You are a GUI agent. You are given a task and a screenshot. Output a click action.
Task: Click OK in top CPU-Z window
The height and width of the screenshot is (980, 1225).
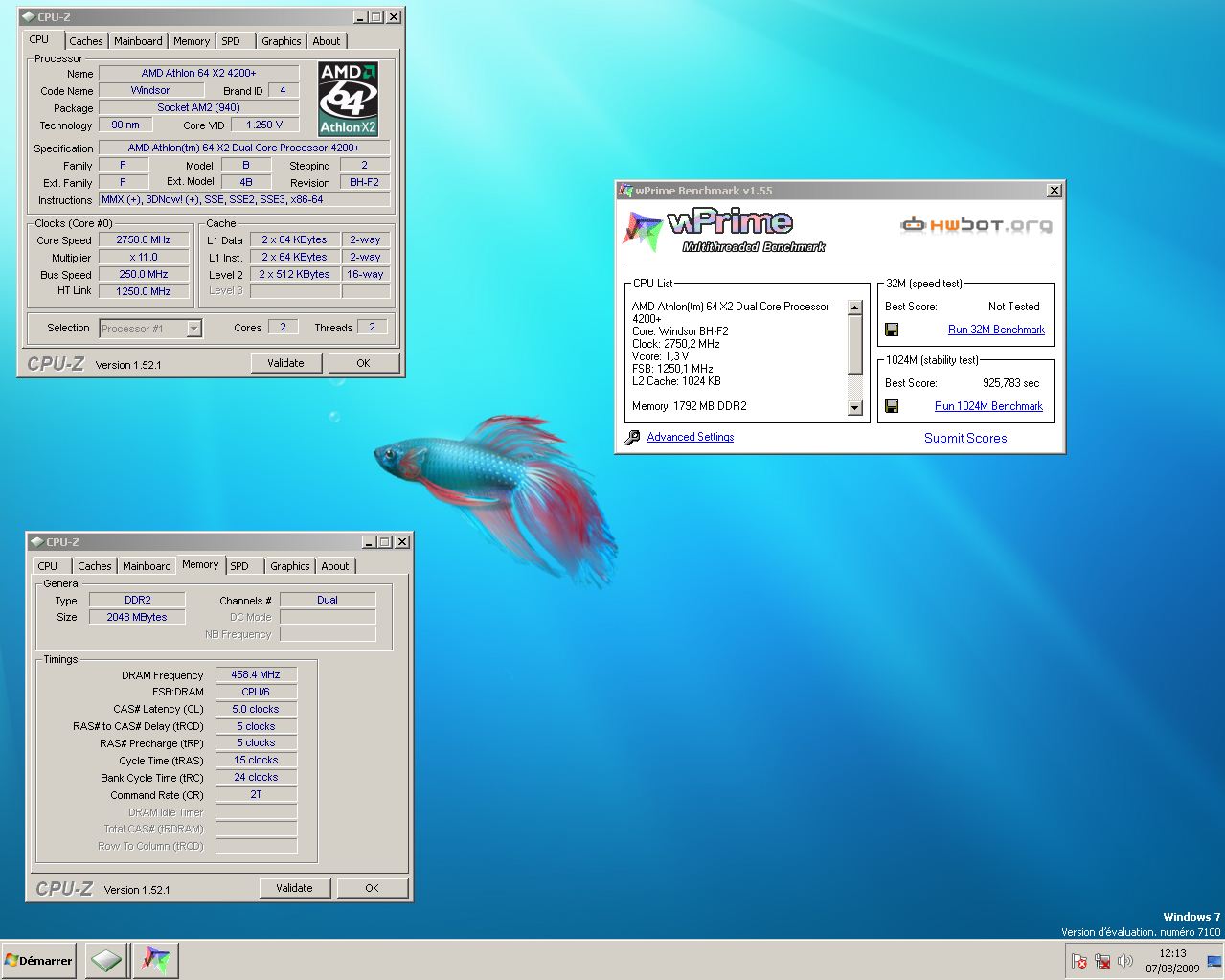click(363, 363)
